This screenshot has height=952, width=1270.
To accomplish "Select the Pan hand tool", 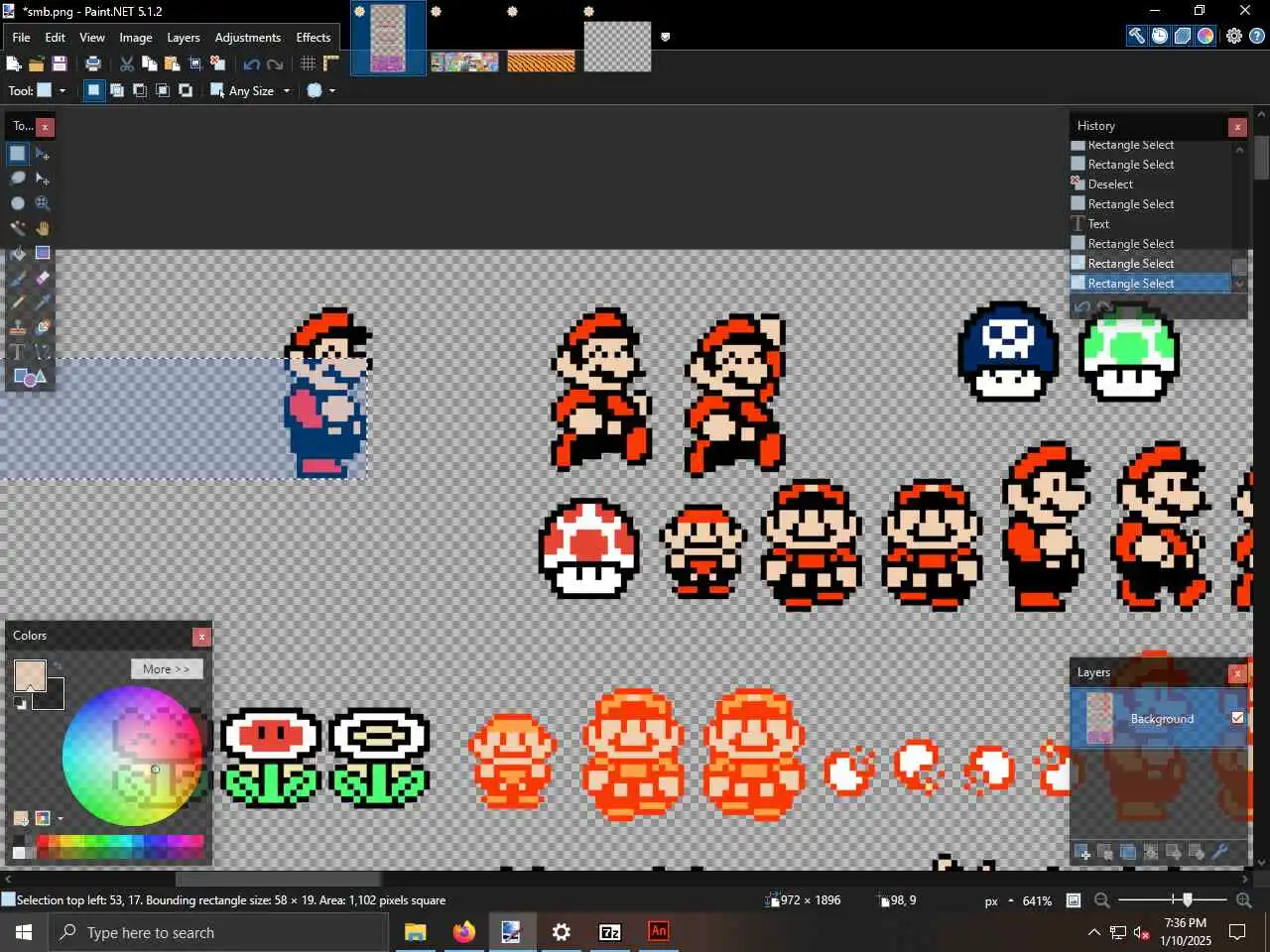I will (43, 228).
